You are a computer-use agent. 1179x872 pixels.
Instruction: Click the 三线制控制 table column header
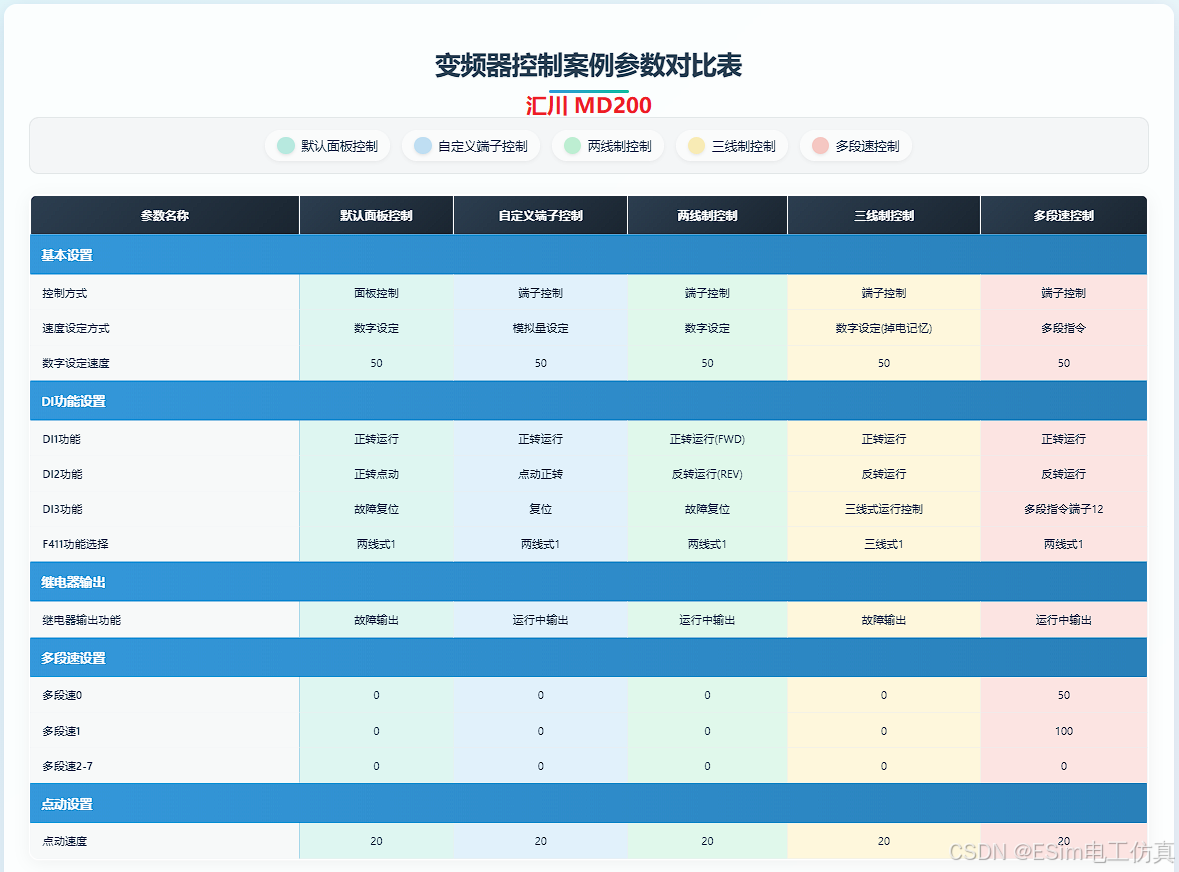[884, 216]
